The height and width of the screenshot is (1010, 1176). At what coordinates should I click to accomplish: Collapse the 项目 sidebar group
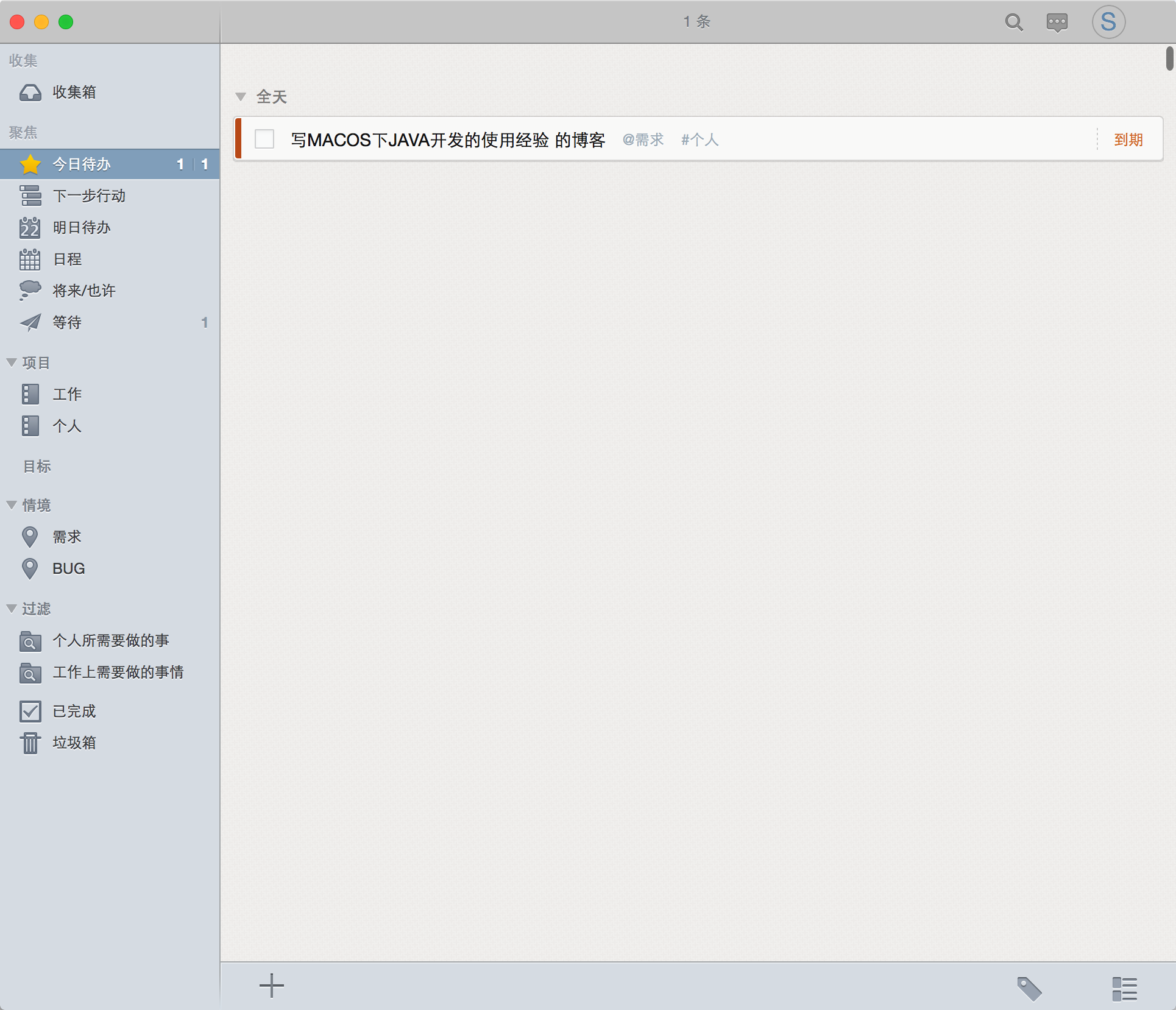[12, 362]
